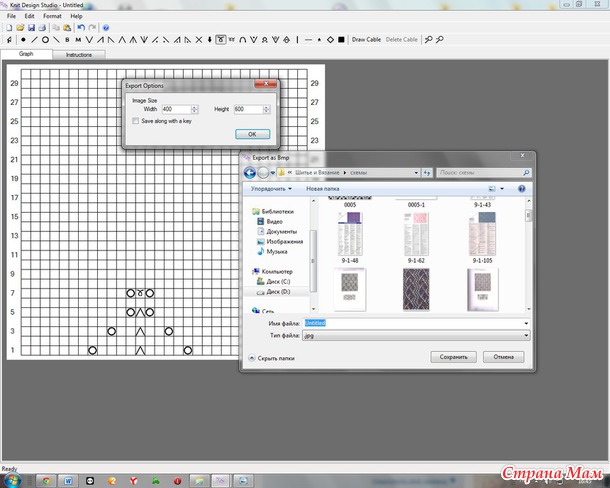Viewport: 610px width, 488px height.
Task: Select the highlighted twisted loop stitch symbol
Action: pyautogui.click(x=221, y=39)
